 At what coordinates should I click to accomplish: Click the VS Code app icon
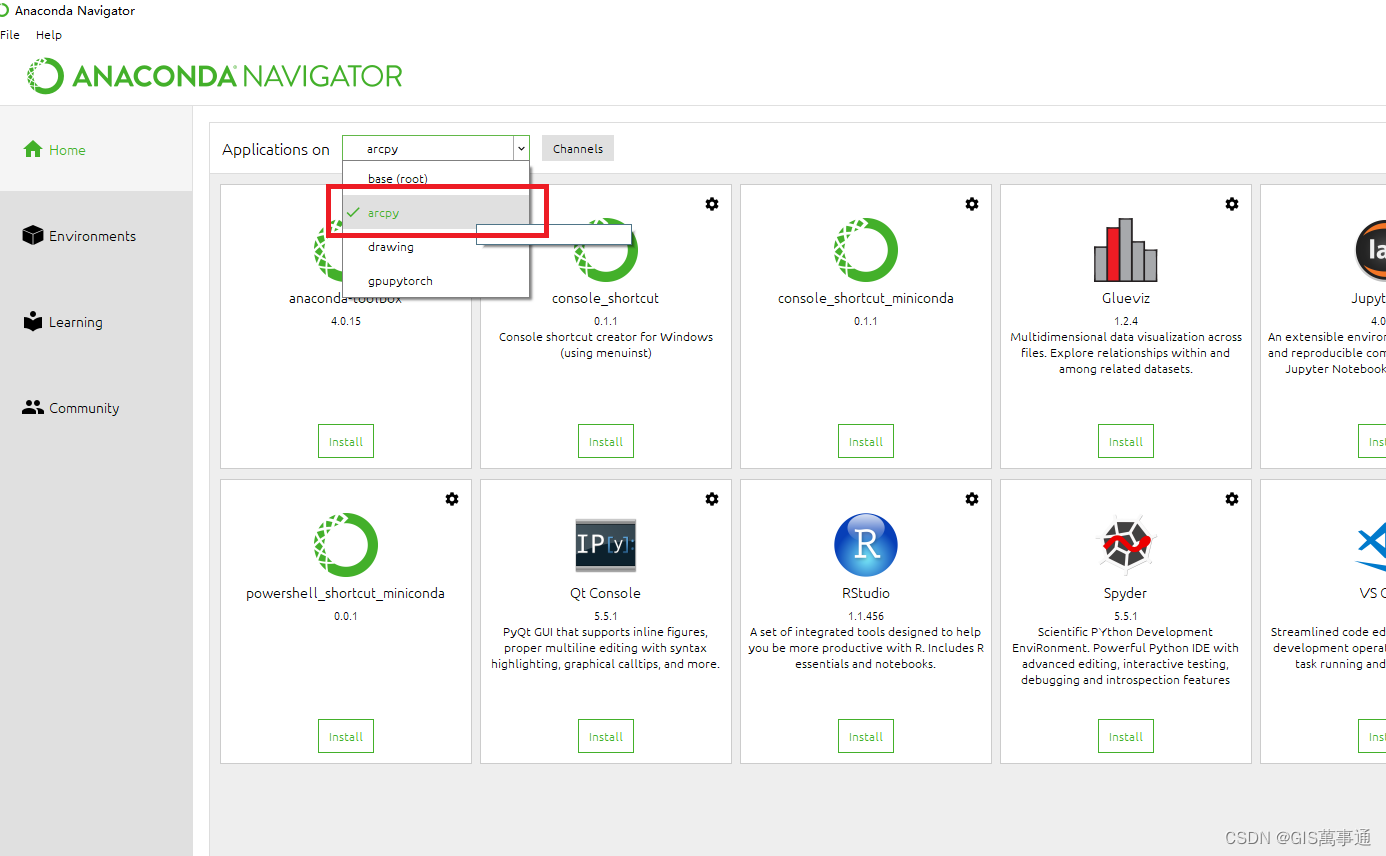coord(1371,545)
